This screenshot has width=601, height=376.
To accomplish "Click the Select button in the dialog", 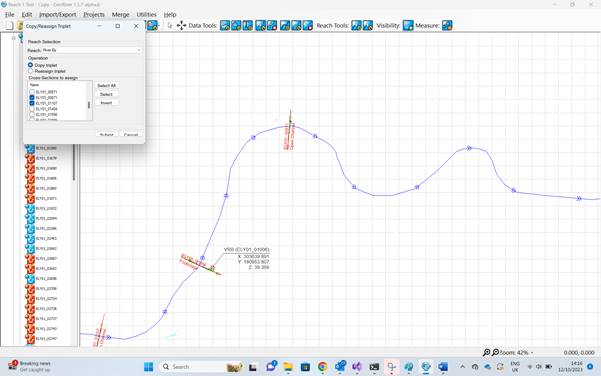I will click(x=106, y=94).
